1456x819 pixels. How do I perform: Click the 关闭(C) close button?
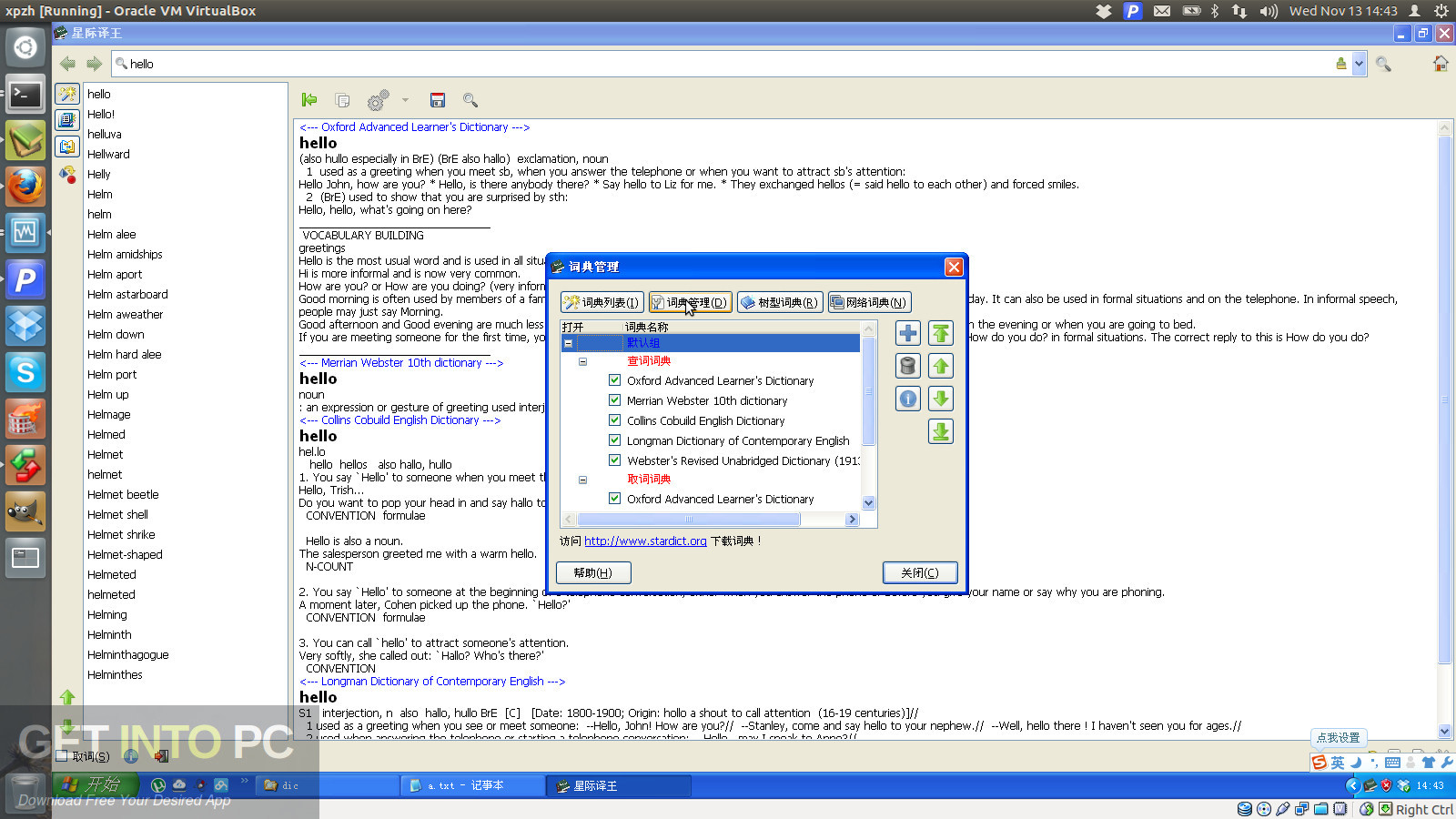920,572
